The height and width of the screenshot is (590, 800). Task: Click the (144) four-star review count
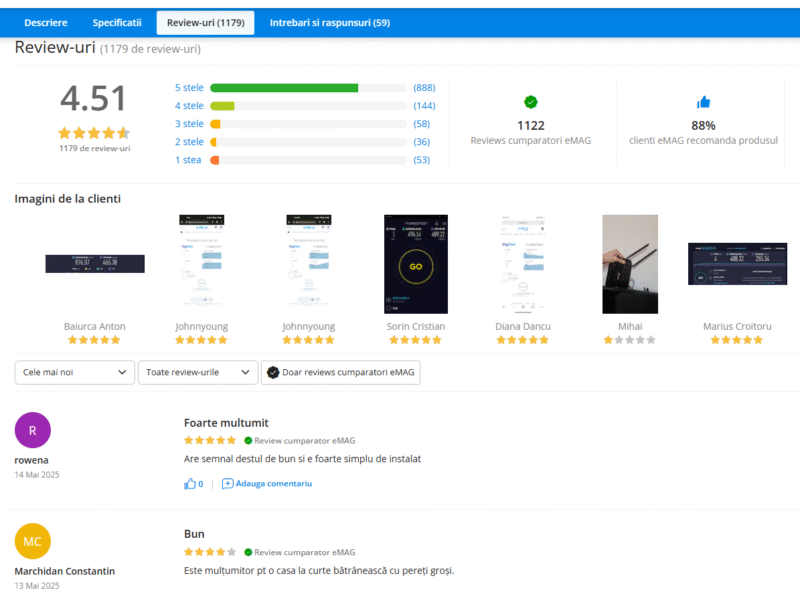pyautogui.click(x=424, y=106)
